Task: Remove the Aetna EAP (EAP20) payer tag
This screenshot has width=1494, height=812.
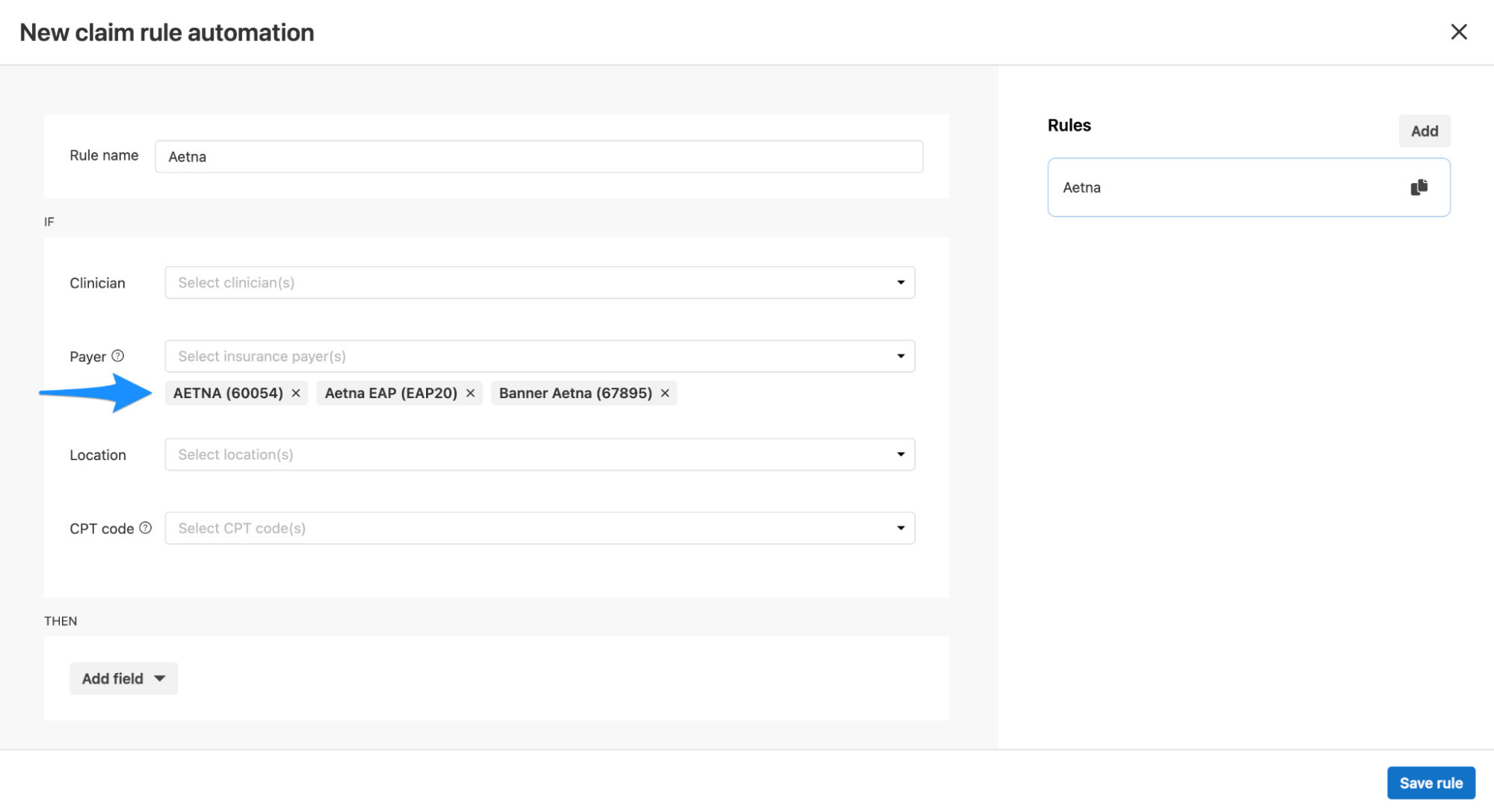Action: click(x=470, y=393)
